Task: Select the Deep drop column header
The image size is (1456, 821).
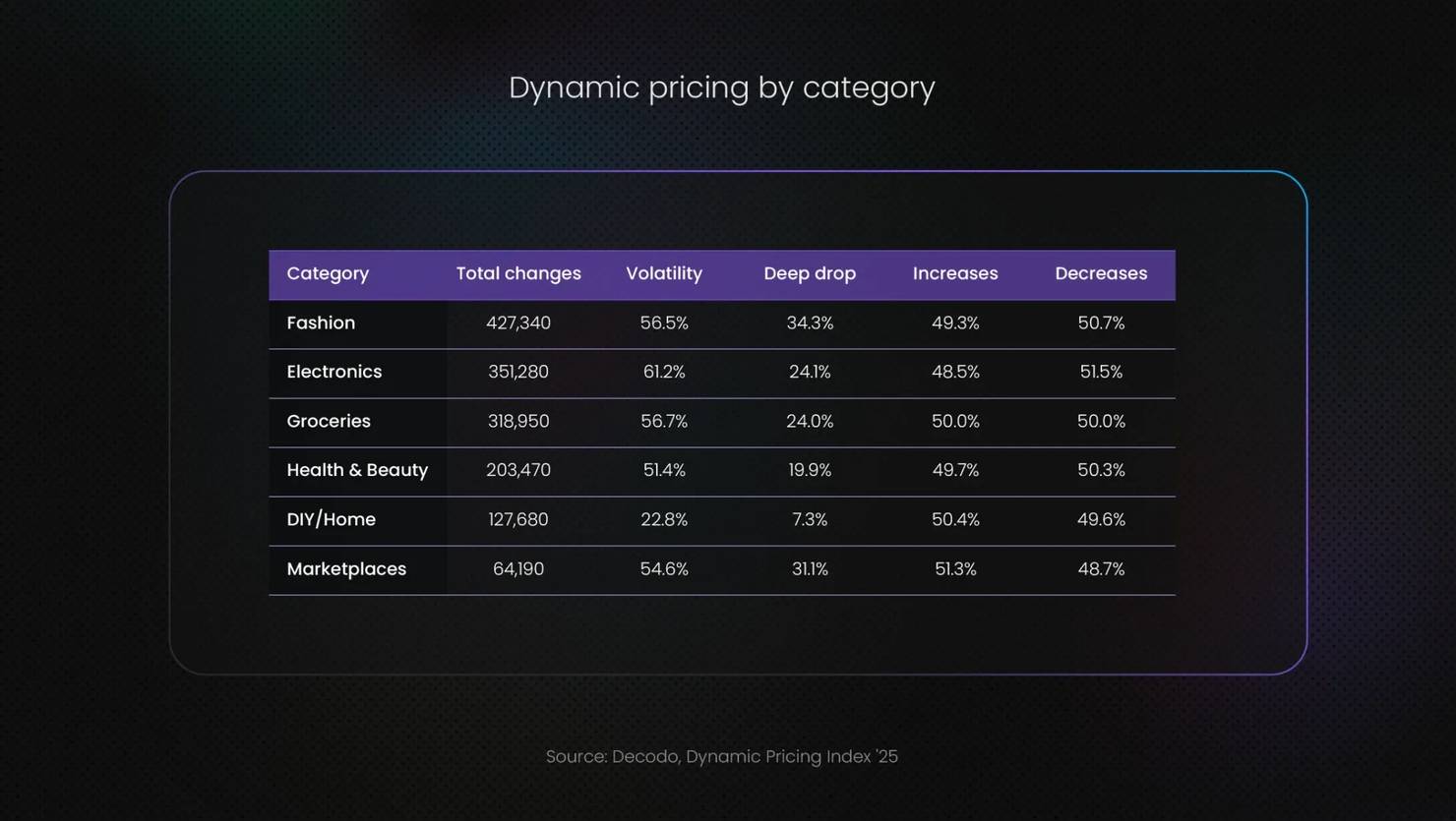Action: point(810,273)
